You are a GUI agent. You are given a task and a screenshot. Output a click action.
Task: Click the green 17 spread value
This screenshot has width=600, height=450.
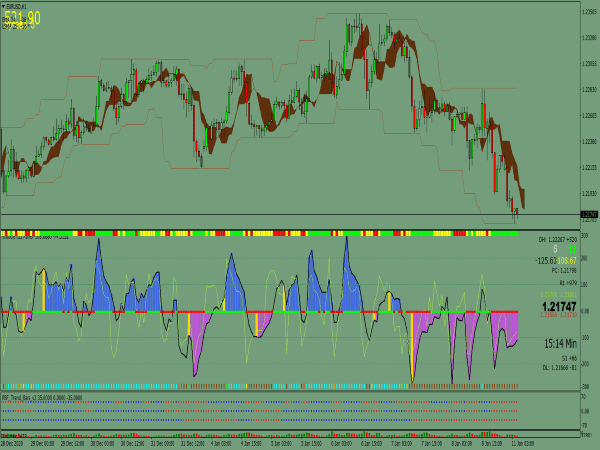pyautogui.click(x=572, y=250)
